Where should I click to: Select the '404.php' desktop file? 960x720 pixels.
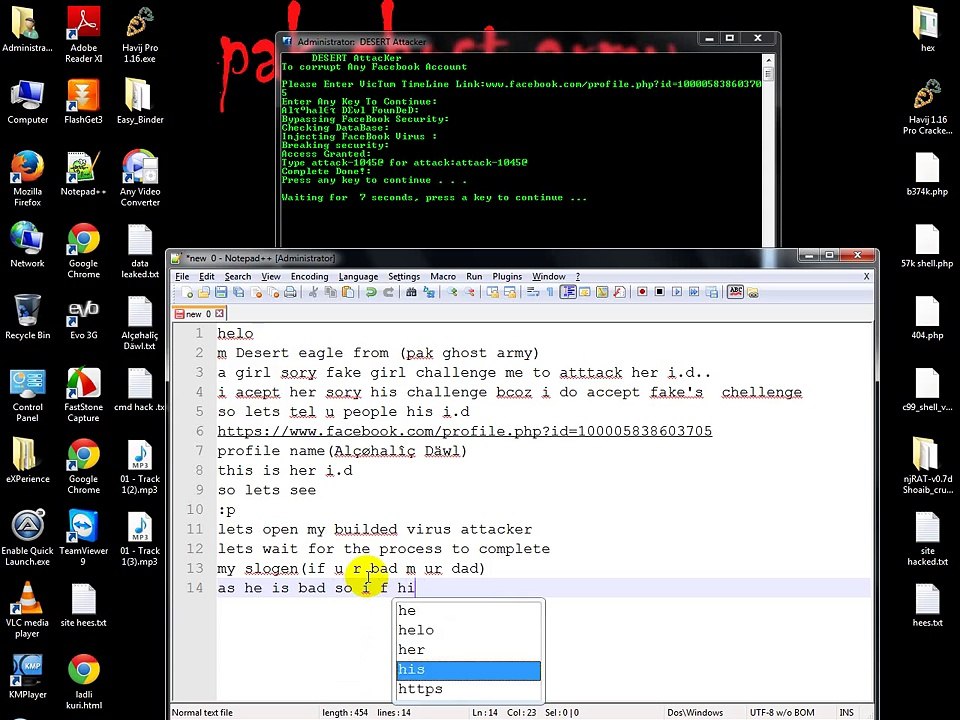[927, 318]
